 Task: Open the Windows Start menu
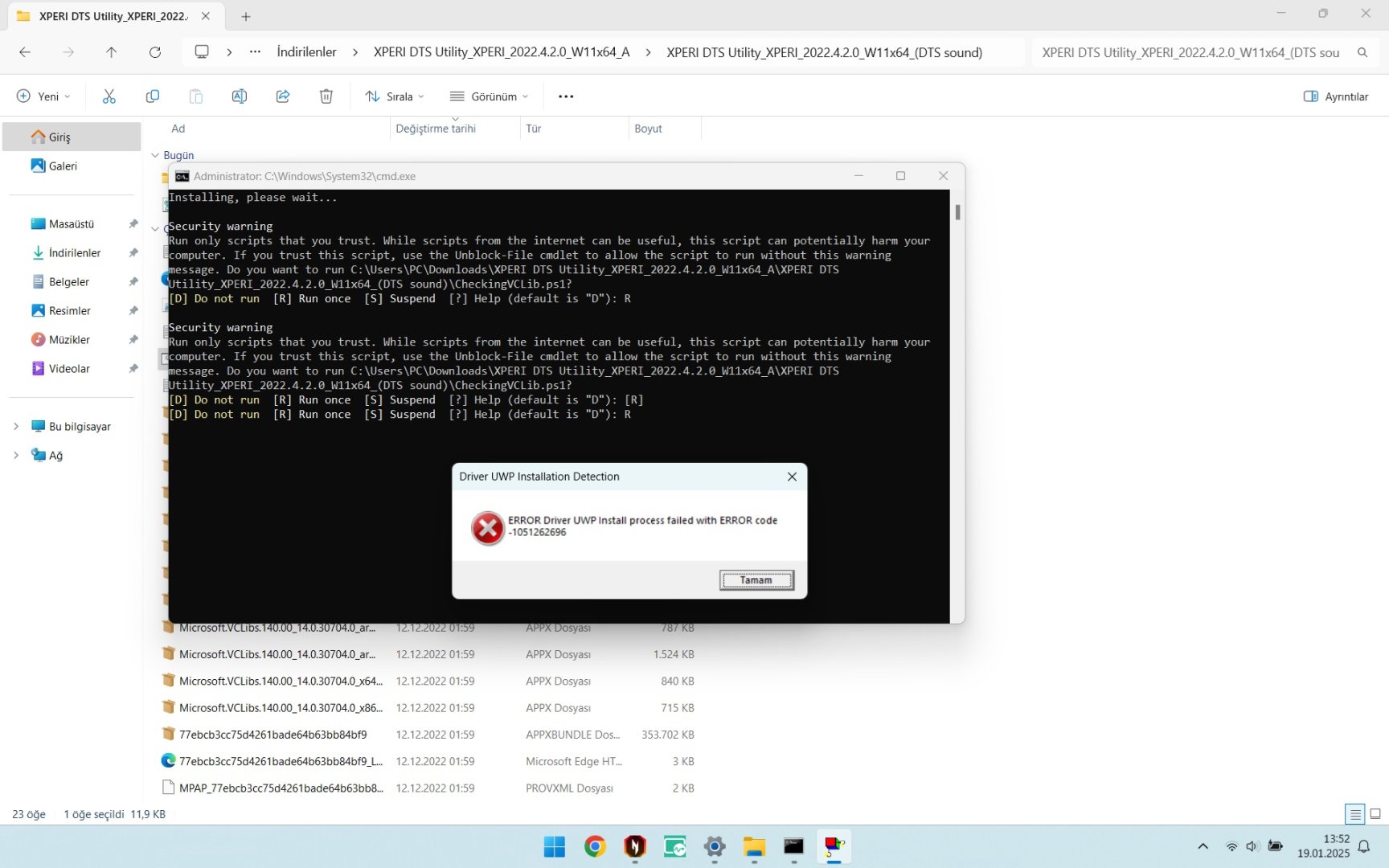coord(555,846)
